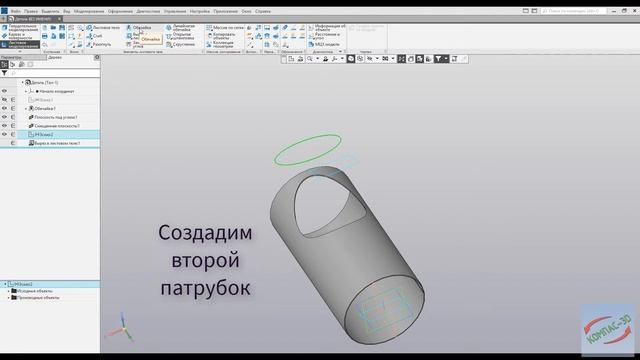Viewport: 640px width, 360px height.
Task: Open the tree panel settings gear
Action: 97,58
